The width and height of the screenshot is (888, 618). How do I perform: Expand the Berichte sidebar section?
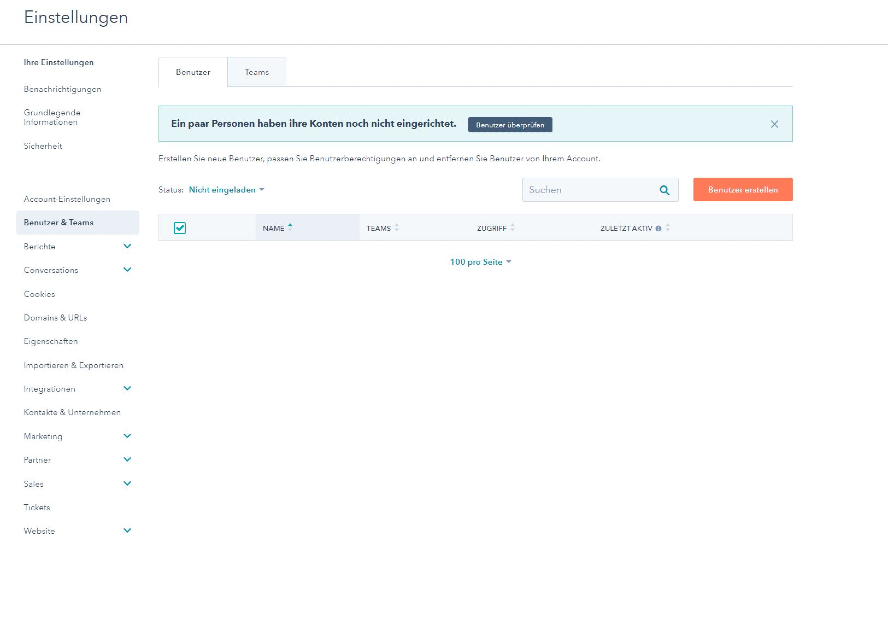127,246
